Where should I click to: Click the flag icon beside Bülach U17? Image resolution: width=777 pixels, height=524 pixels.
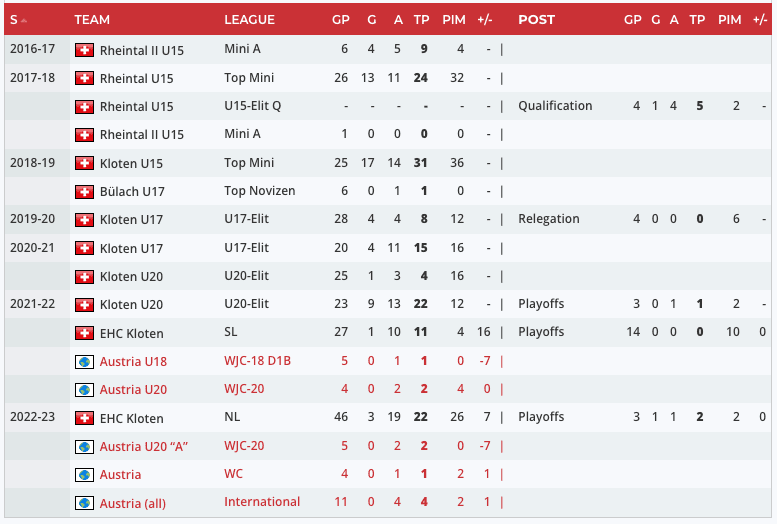tap(84, 191)
